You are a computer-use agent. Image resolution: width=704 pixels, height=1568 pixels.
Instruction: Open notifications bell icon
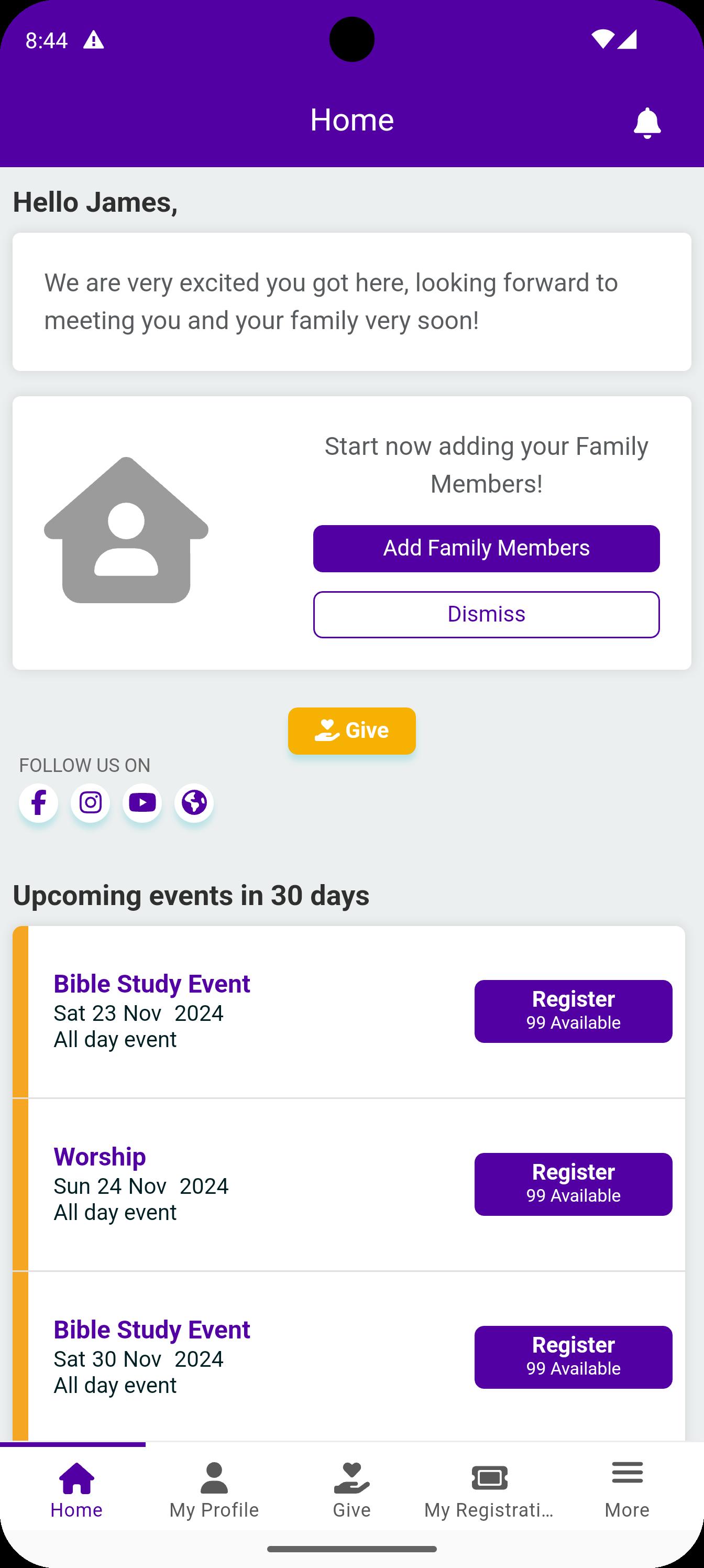click(647, 123)
